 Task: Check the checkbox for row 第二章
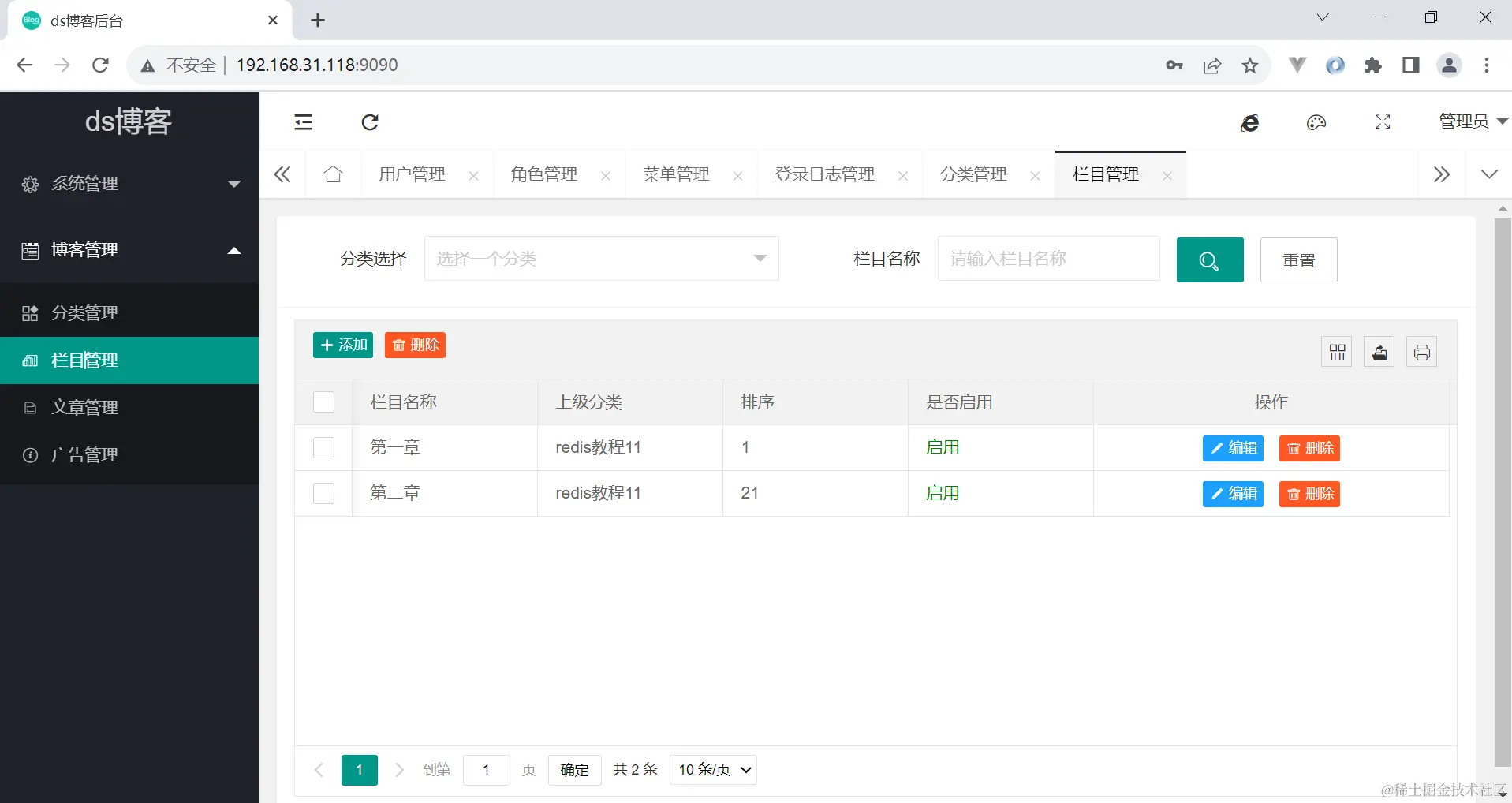(x=323, y=494)
